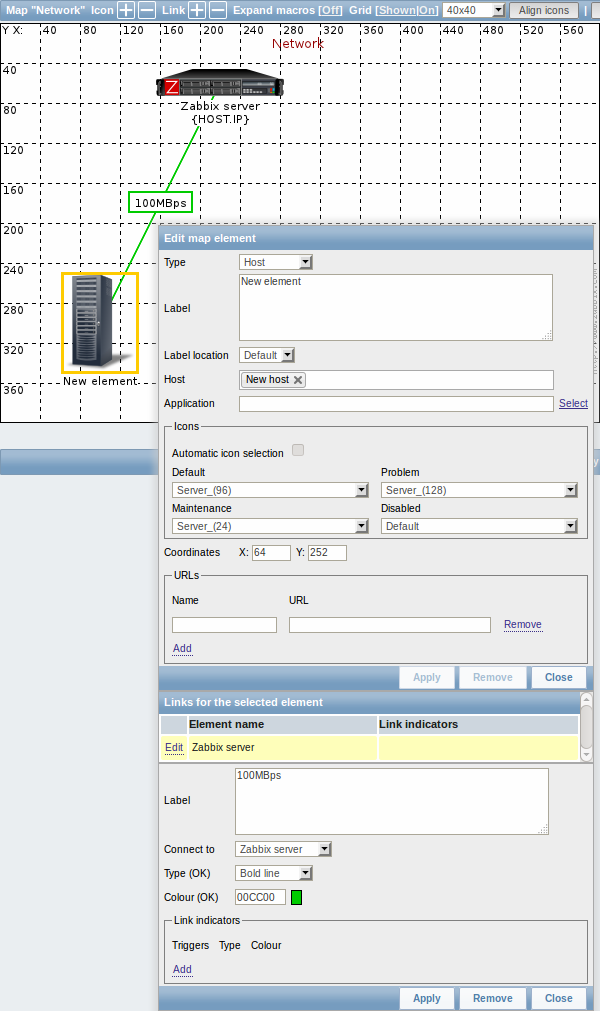Remove New host tag with its x icon
Image resolution: width=600 pixels, height=1011 pixels.
(298, 380)
